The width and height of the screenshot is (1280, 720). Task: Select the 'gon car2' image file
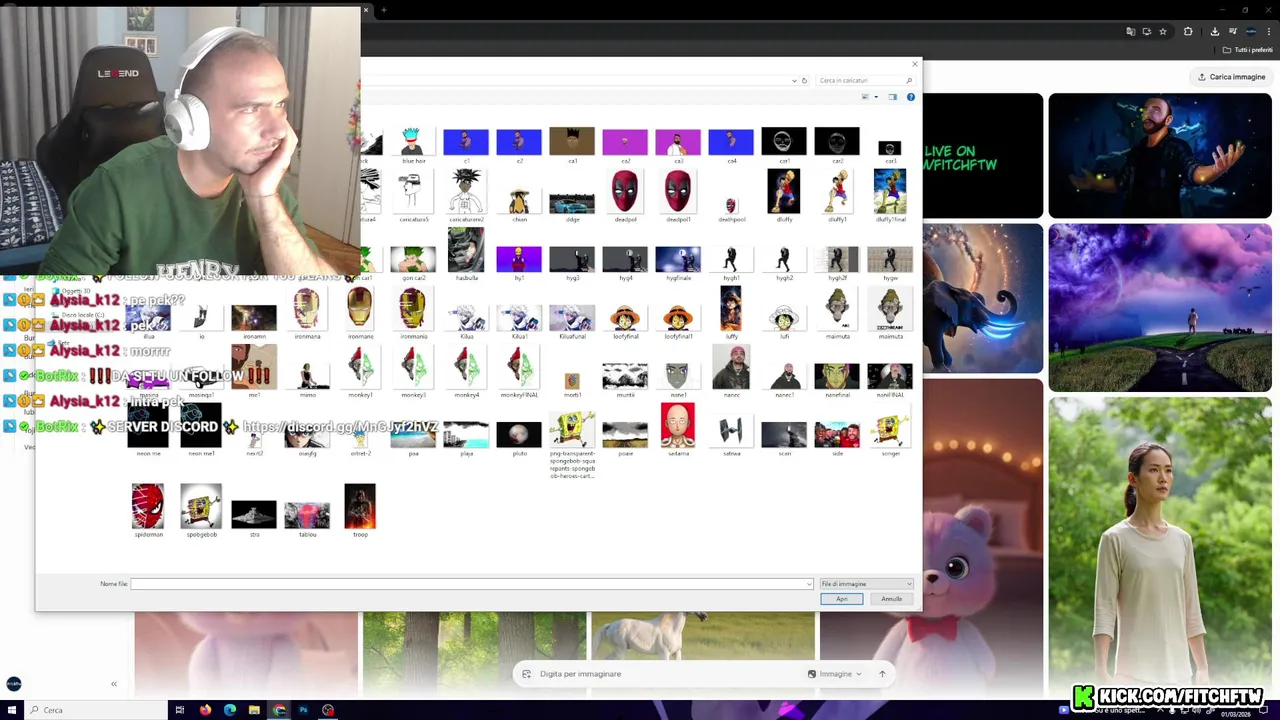pos(413,263)
